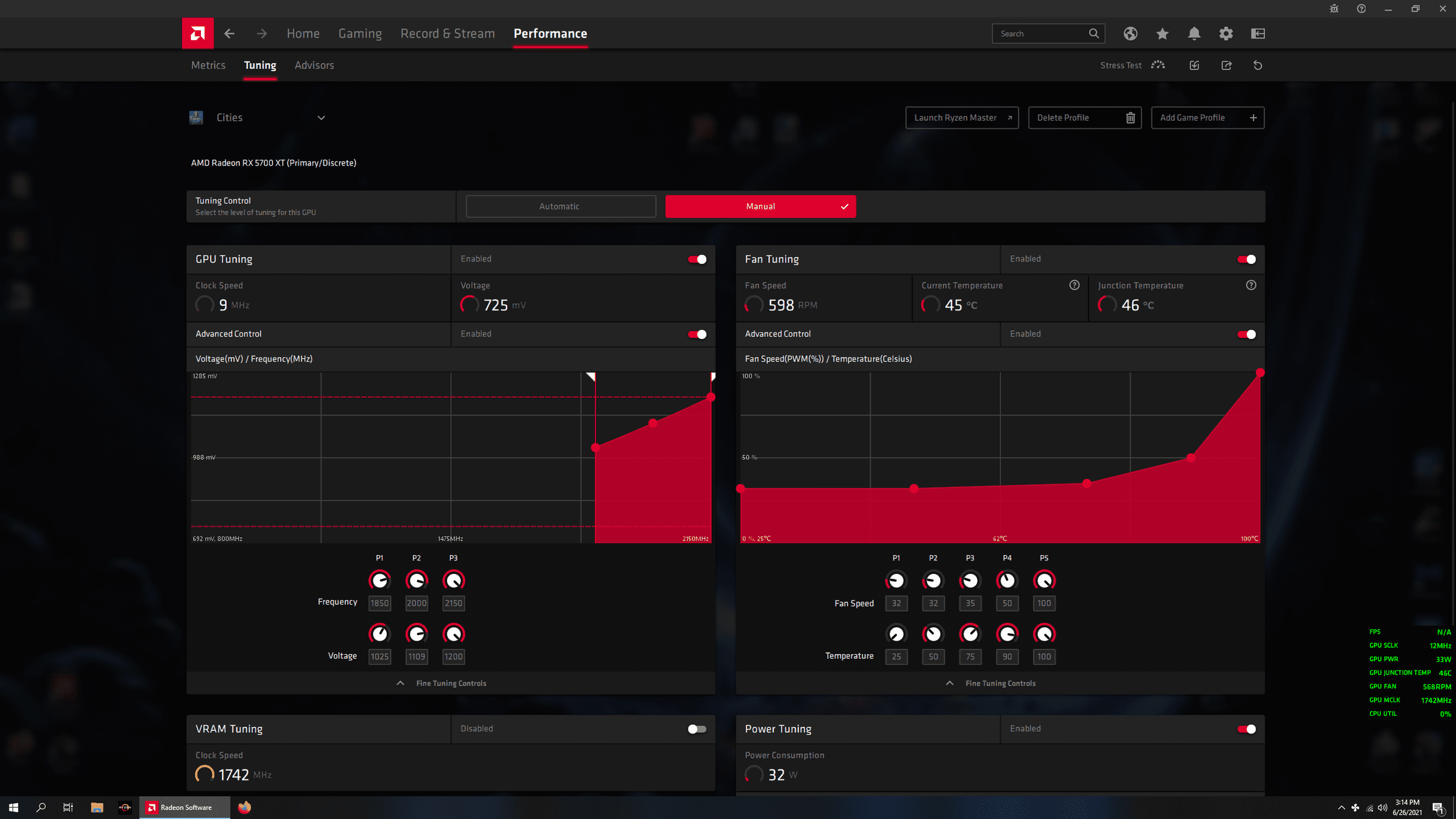Go back with the left arrow icon

point(229,34)
